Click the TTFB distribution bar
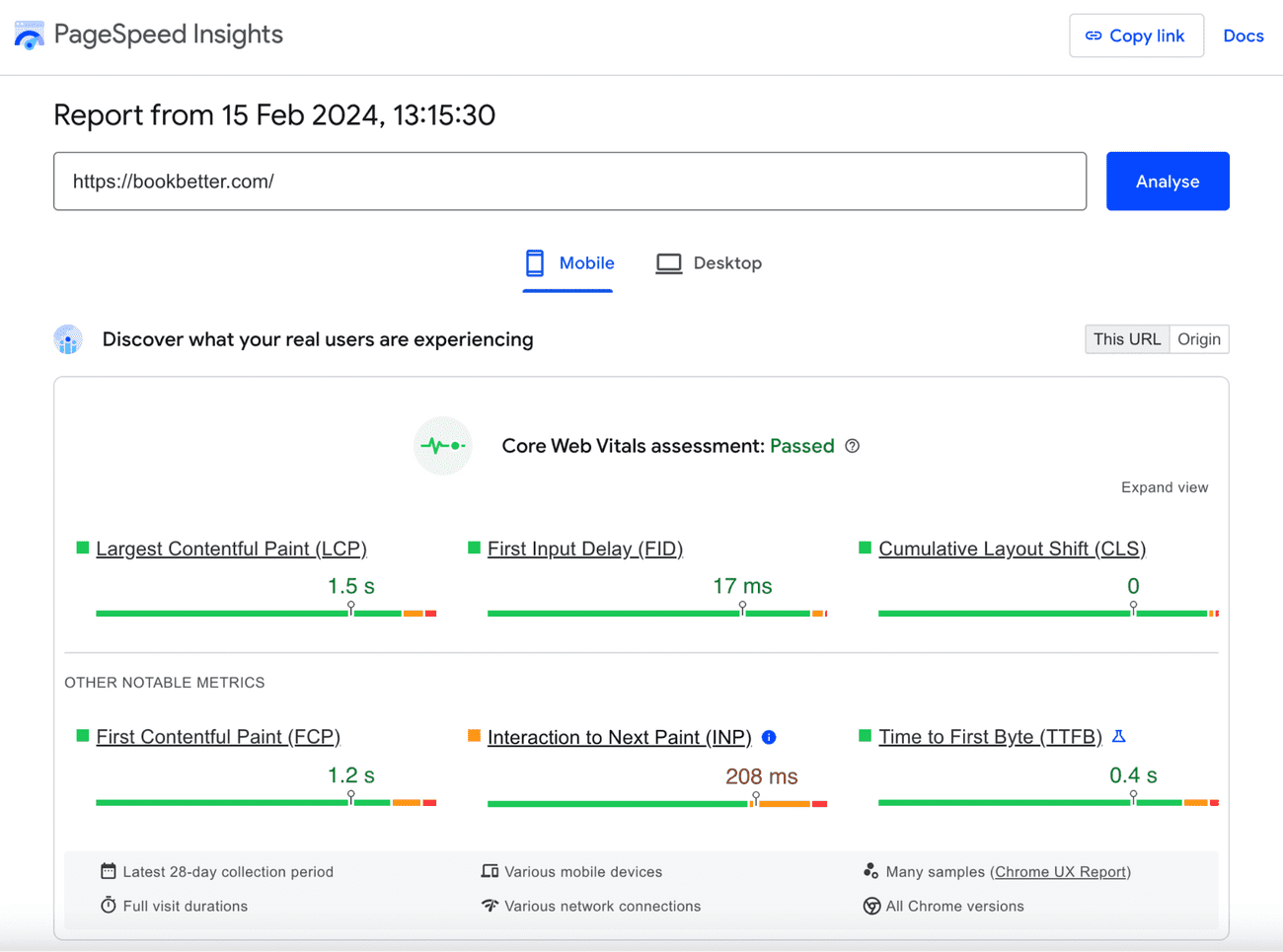This screenshot has height=952, width=1283. click(1048, 803)
